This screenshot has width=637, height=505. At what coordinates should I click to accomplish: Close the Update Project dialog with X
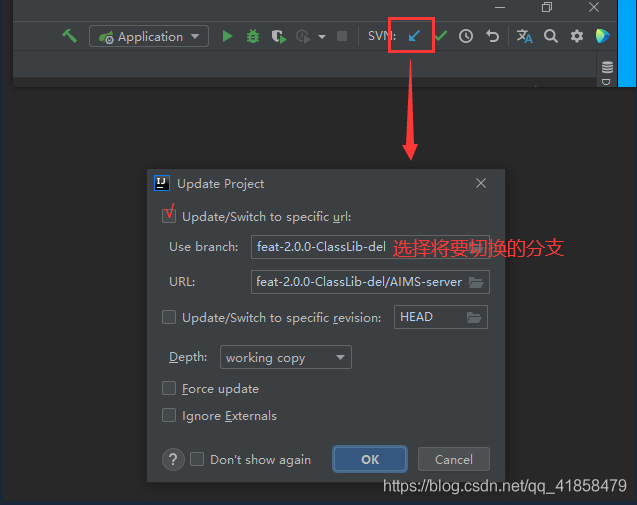pyautogui.click(x=481, y=183)
